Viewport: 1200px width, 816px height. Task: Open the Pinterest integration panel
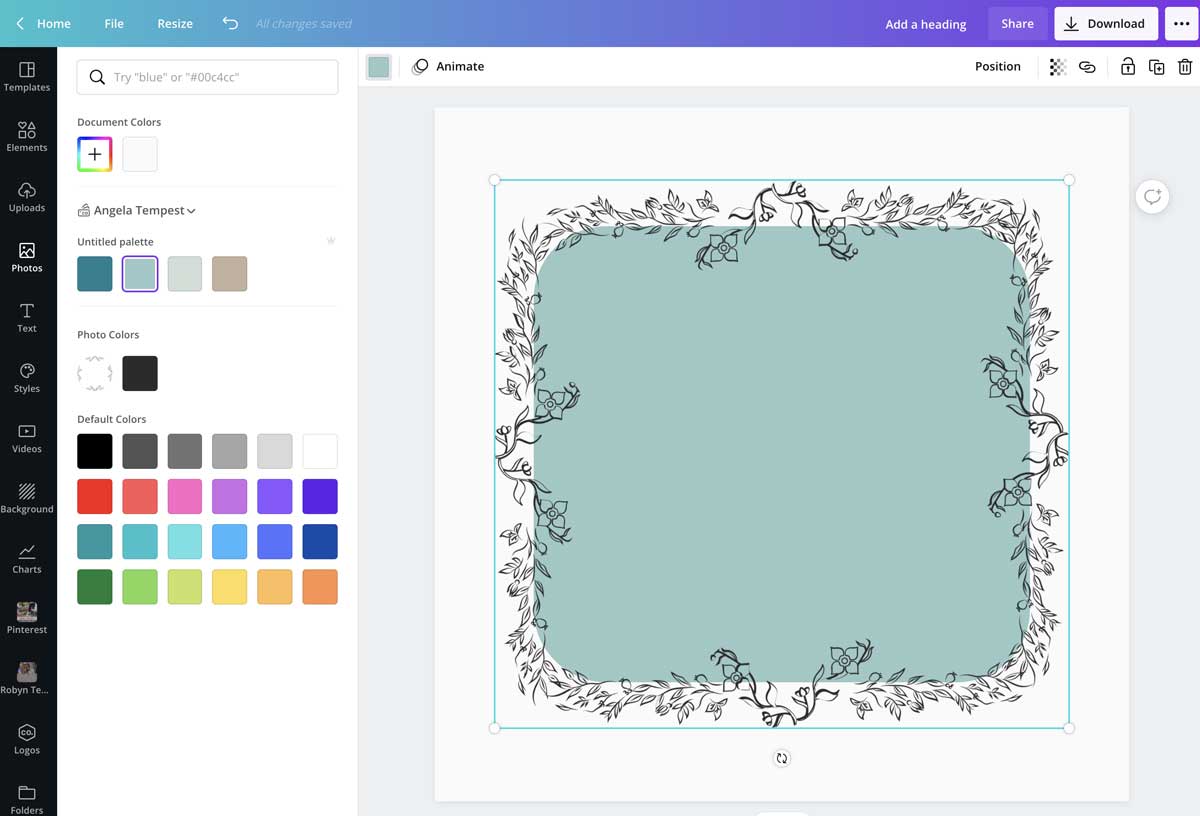(27, 618)
